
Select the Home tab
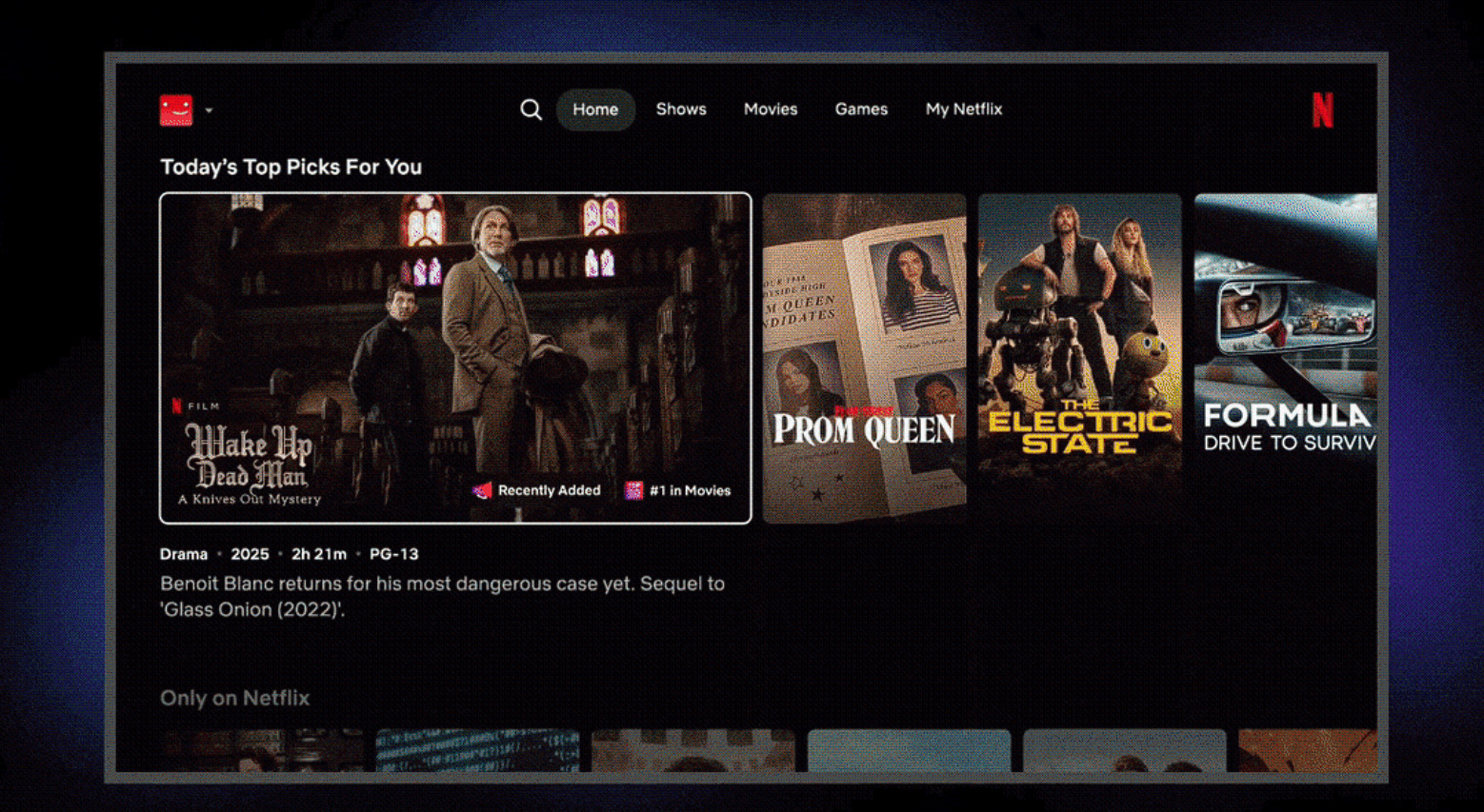(x=595, y=109)
